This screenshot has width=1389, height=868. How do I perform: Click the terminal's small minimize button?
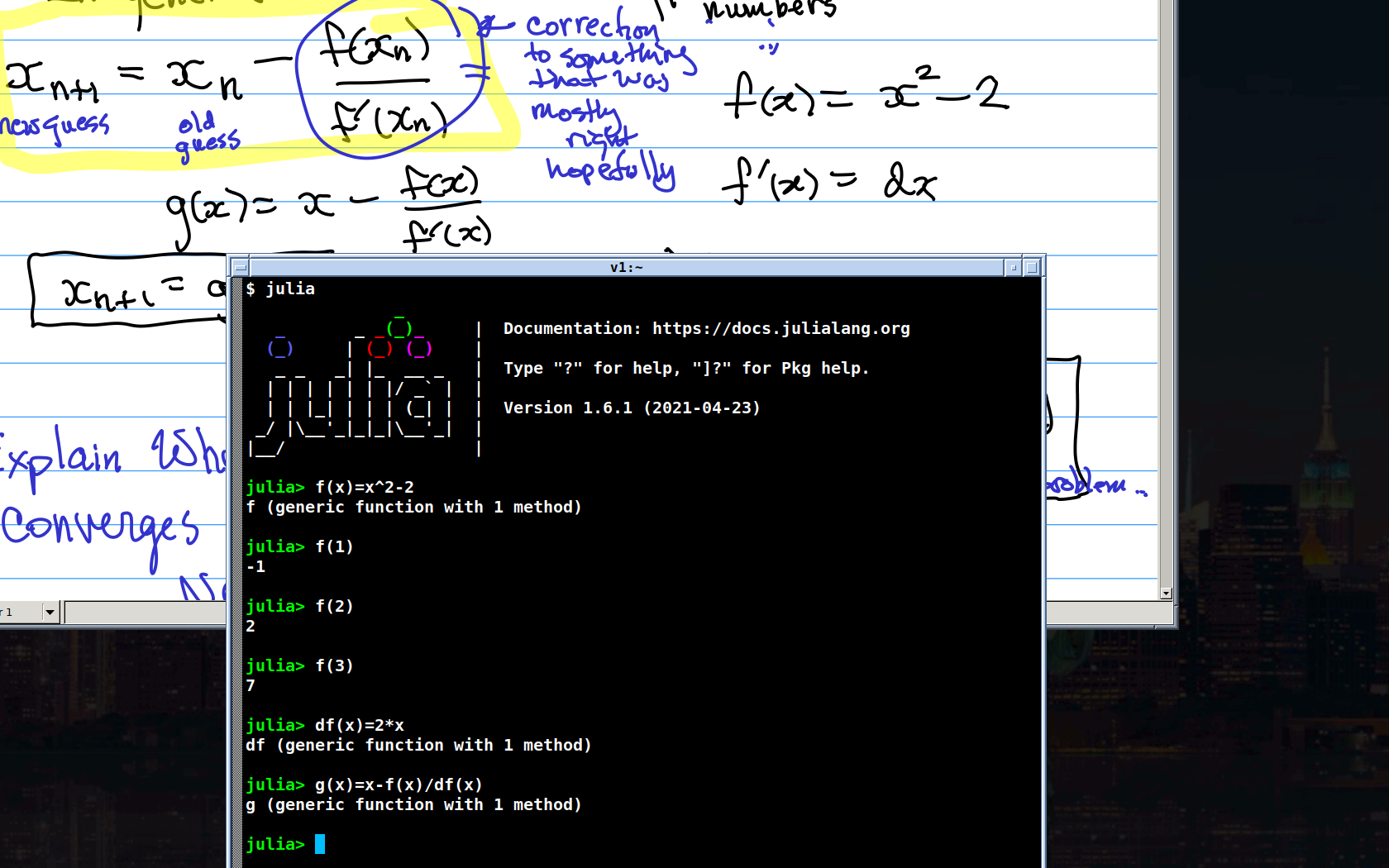pyautogui.click(x=1013, y=268)
